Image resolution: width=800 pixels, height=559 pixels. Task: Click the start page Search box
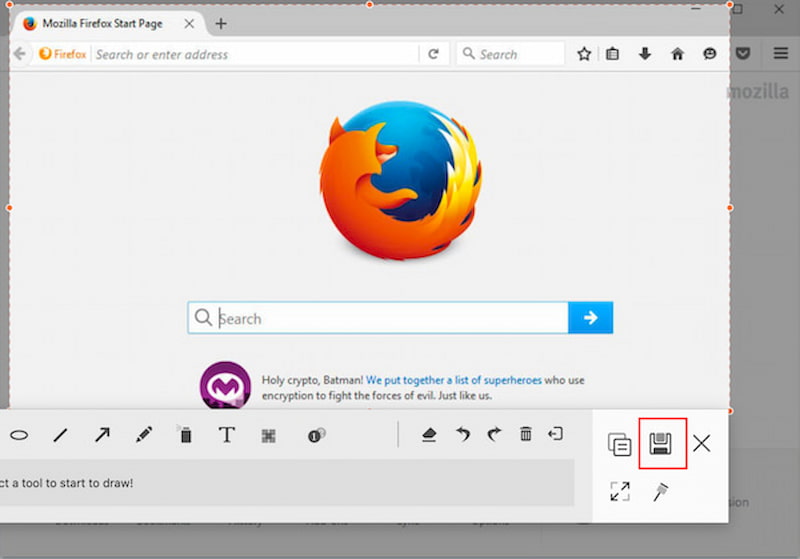[x=378, y=318]
